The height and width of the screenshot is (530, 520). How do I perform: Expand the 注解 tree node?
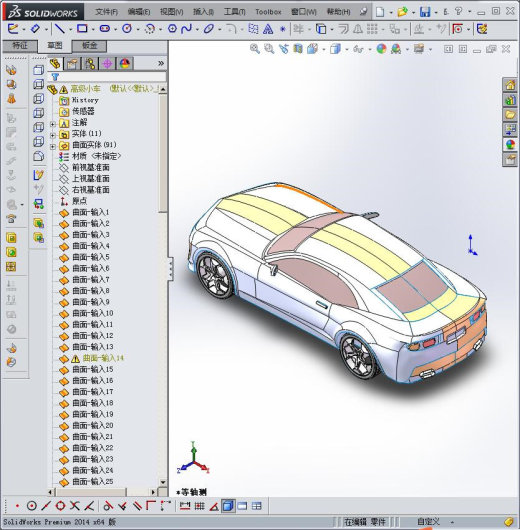53,124
